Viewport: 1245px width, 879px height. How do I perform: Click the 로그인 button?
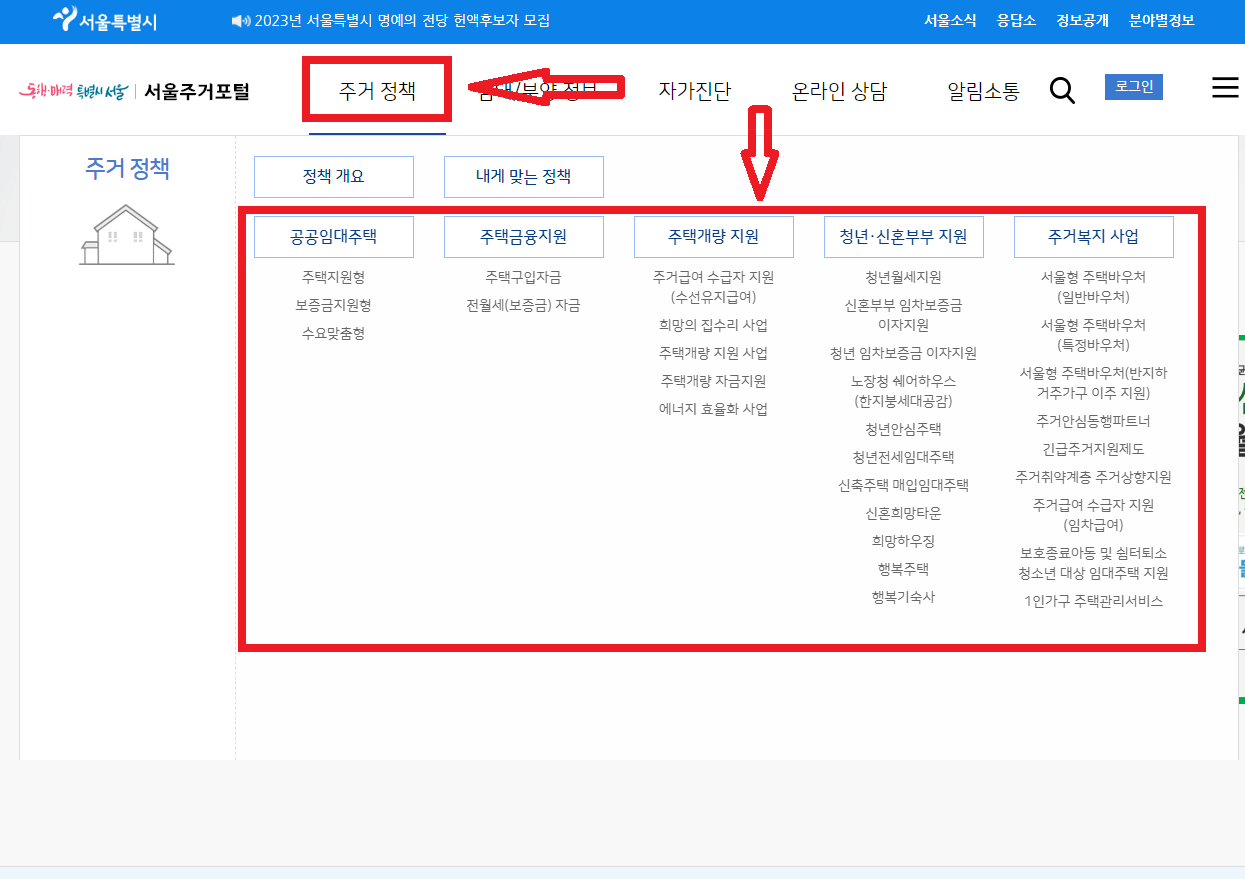click(1133, 86)
